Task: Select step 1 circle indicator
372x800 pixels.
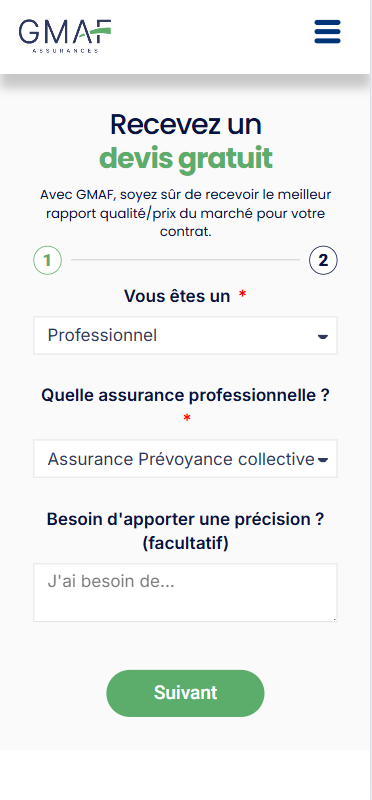Action: 47,260
